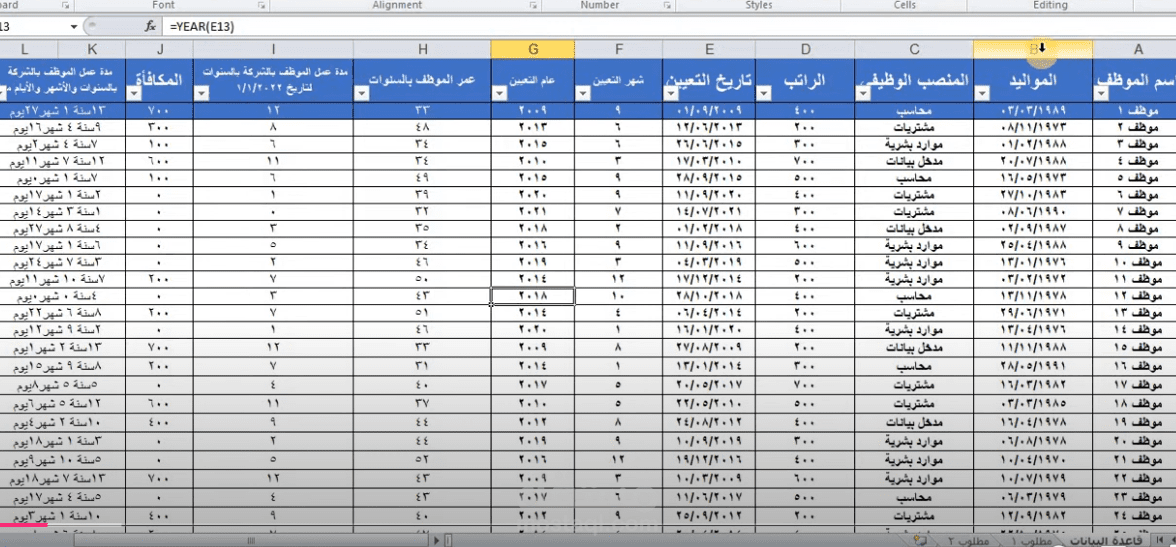Select hire date cell ١٩/١٢/٢٠١٦
1176x547 pixels.
709,459
